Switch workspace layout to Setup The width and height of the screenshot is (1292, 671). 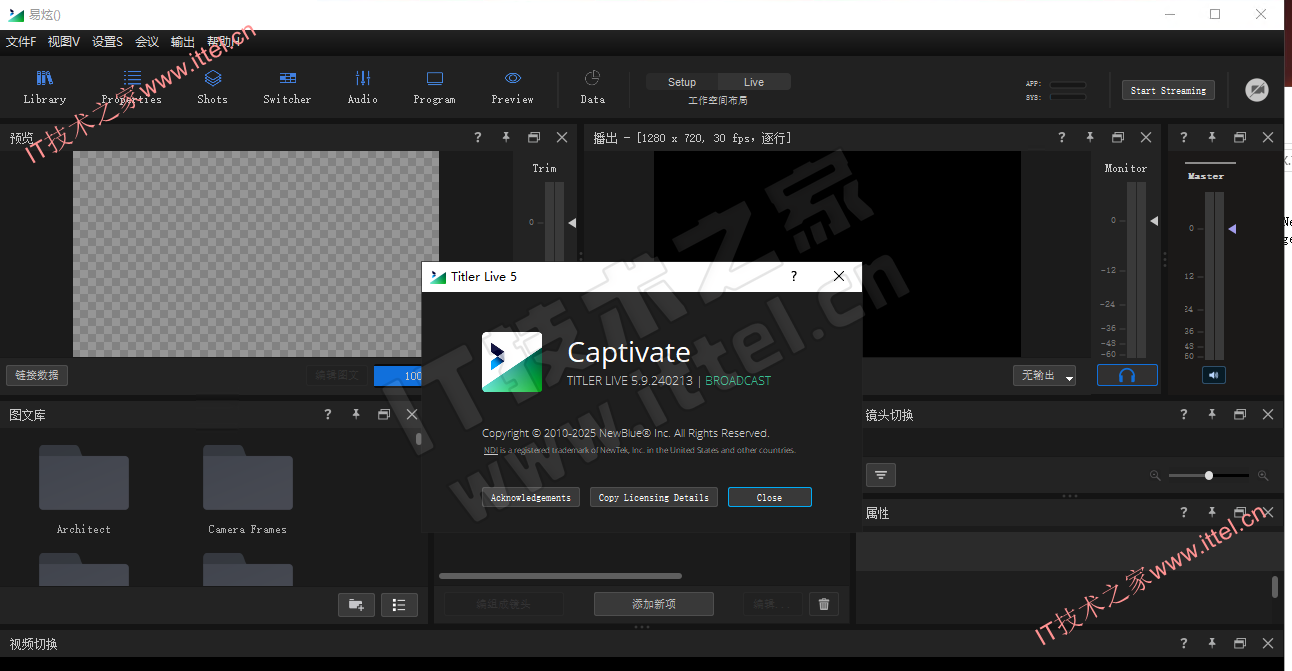coord(682,82)
